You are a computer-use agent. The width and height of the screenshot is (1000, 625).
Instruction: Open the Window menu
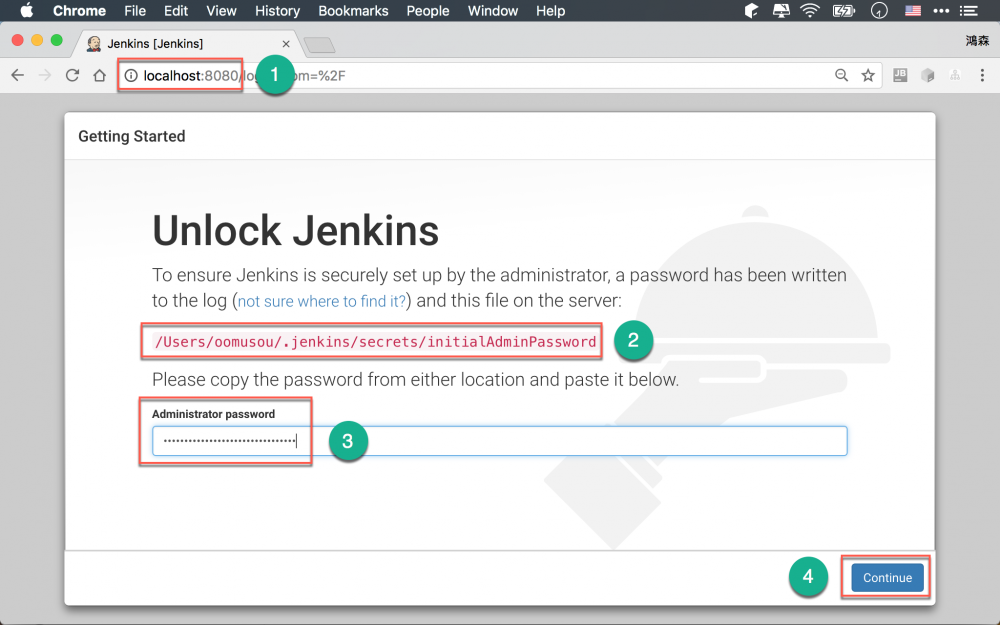(x=493, y=11)
